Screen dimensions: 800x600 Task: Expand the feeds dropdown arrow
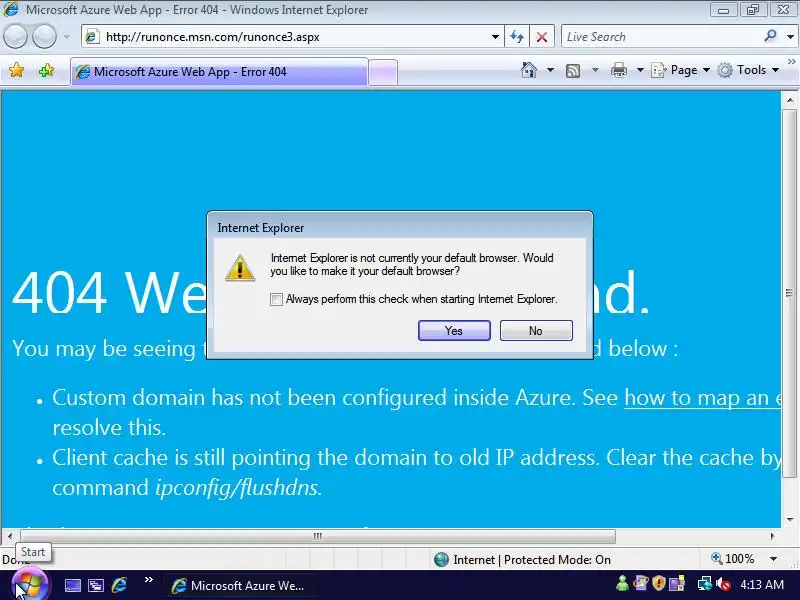[x=595, y=70]
